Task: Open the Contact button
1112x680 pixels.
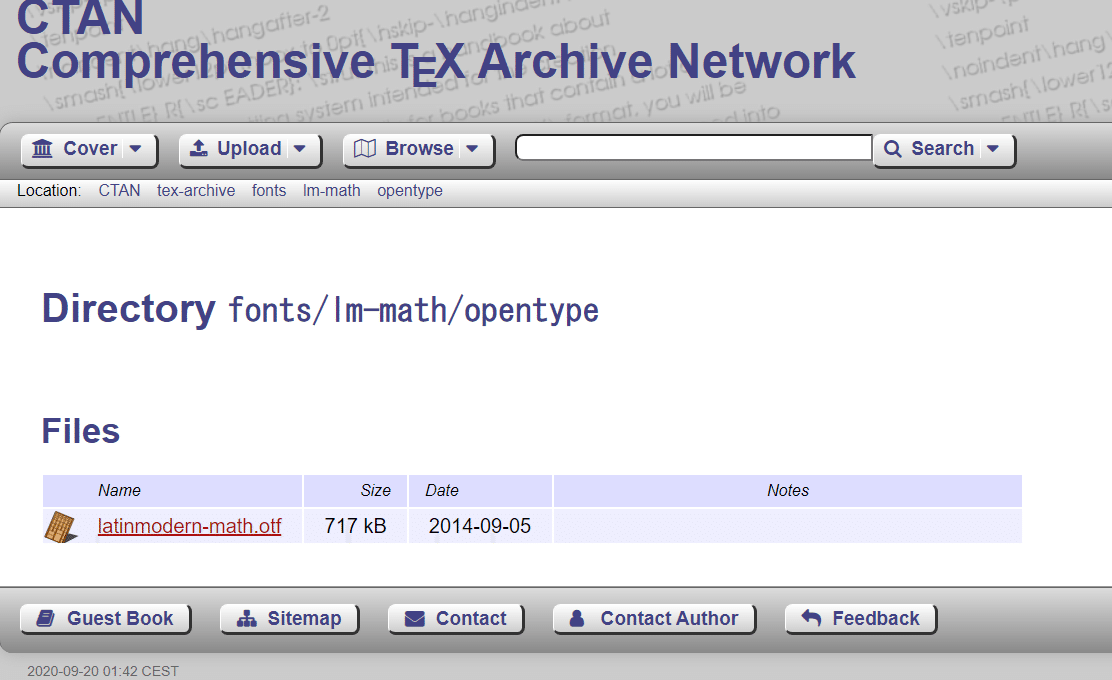Action: click(x=456, y=618)
